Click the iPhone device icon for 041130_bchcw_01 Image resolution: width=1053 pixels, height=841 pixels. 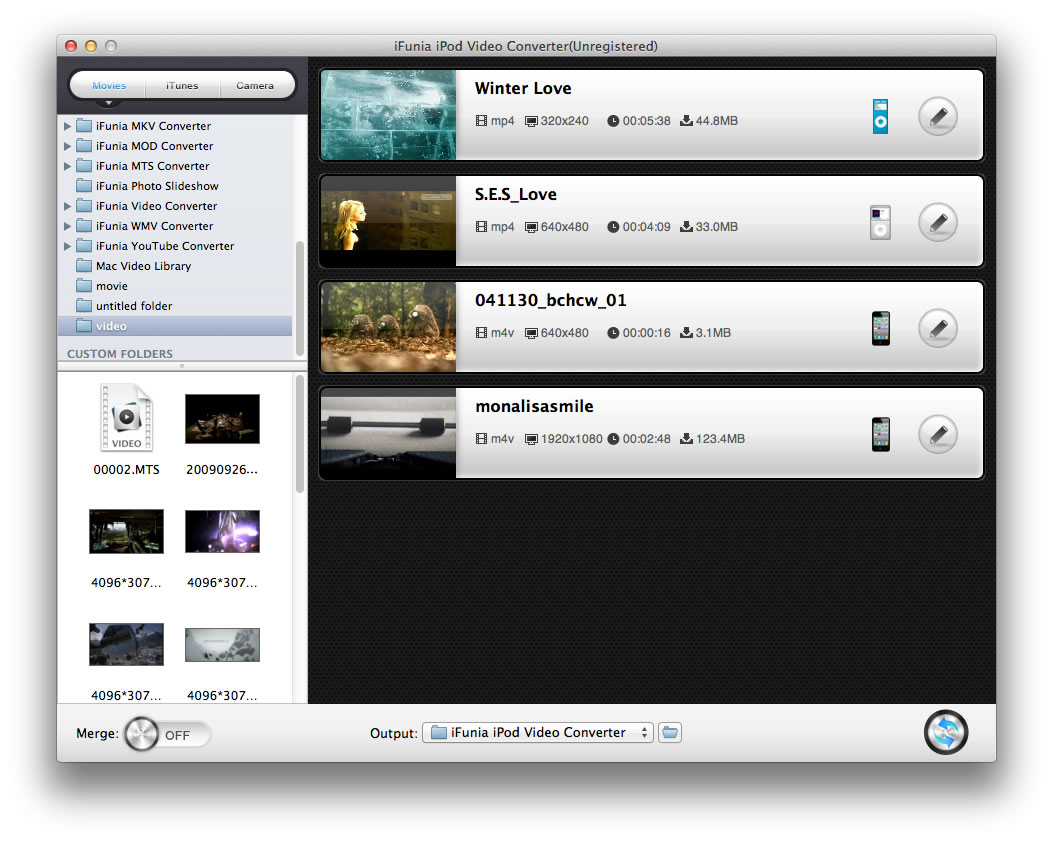pos(880,328)
